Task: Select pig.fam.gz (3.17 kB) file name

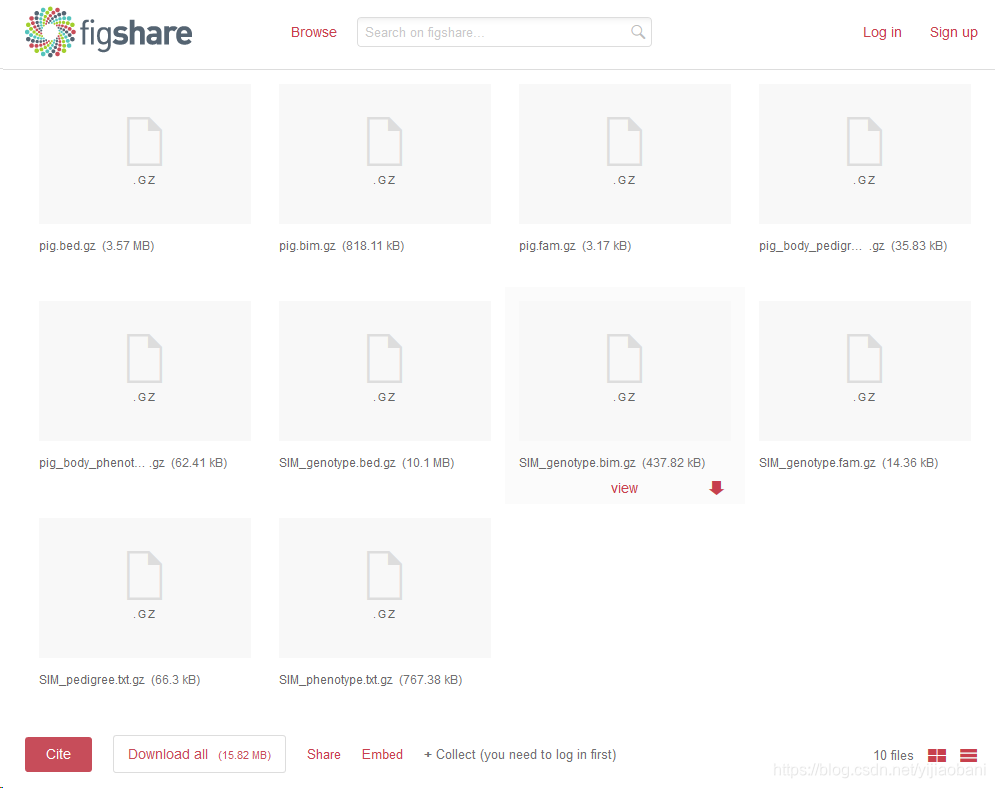Action: click(575, 246)
